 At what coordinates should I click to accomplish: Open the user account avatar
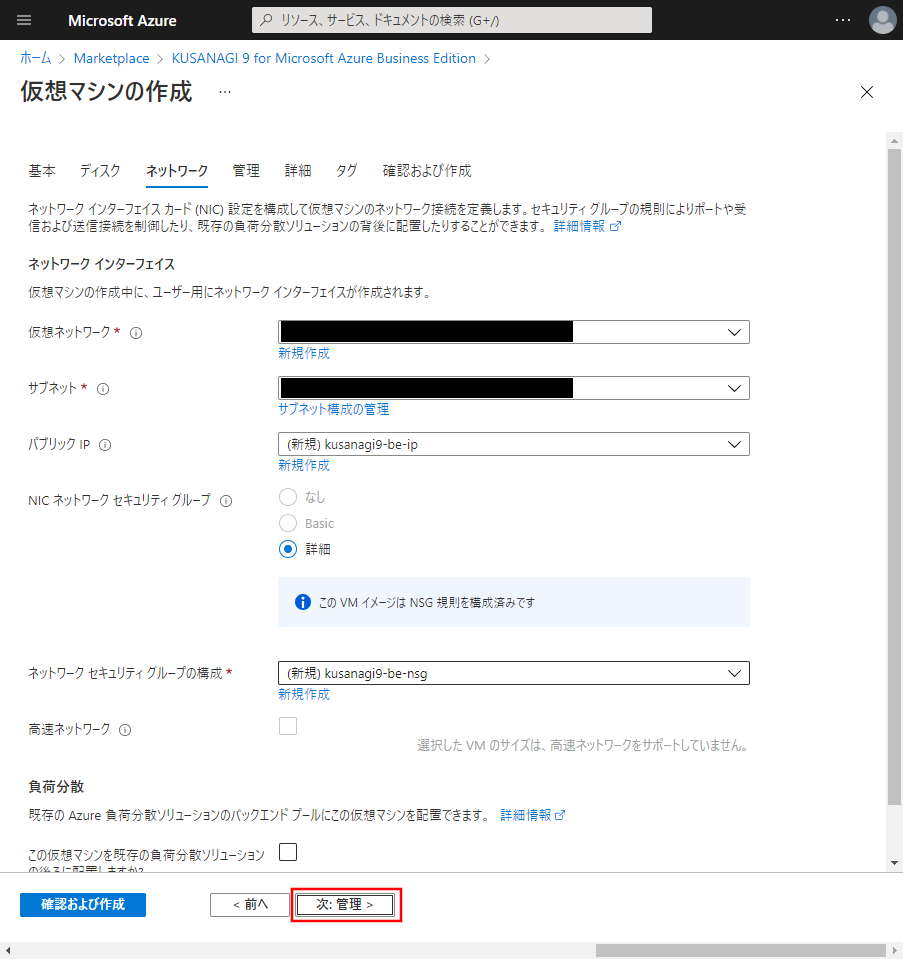[x=882, y=20]
